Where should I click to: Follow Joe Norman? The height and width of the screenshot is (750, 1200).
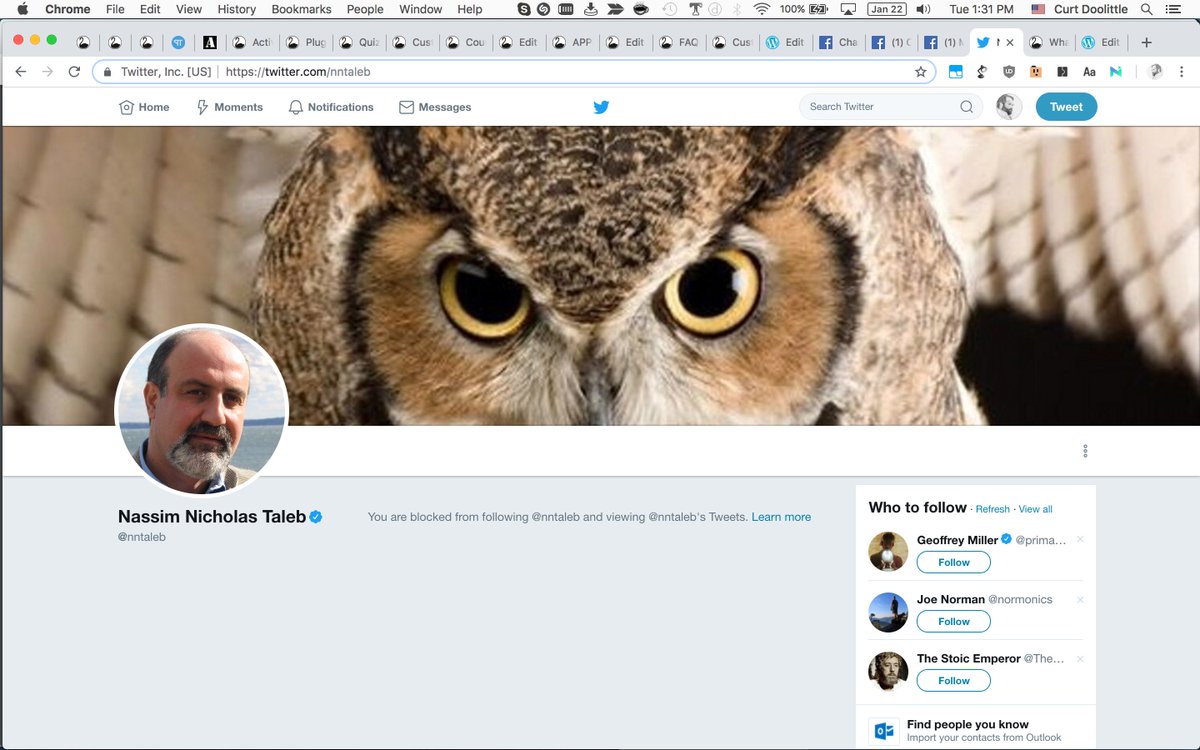tap(953, 621)
